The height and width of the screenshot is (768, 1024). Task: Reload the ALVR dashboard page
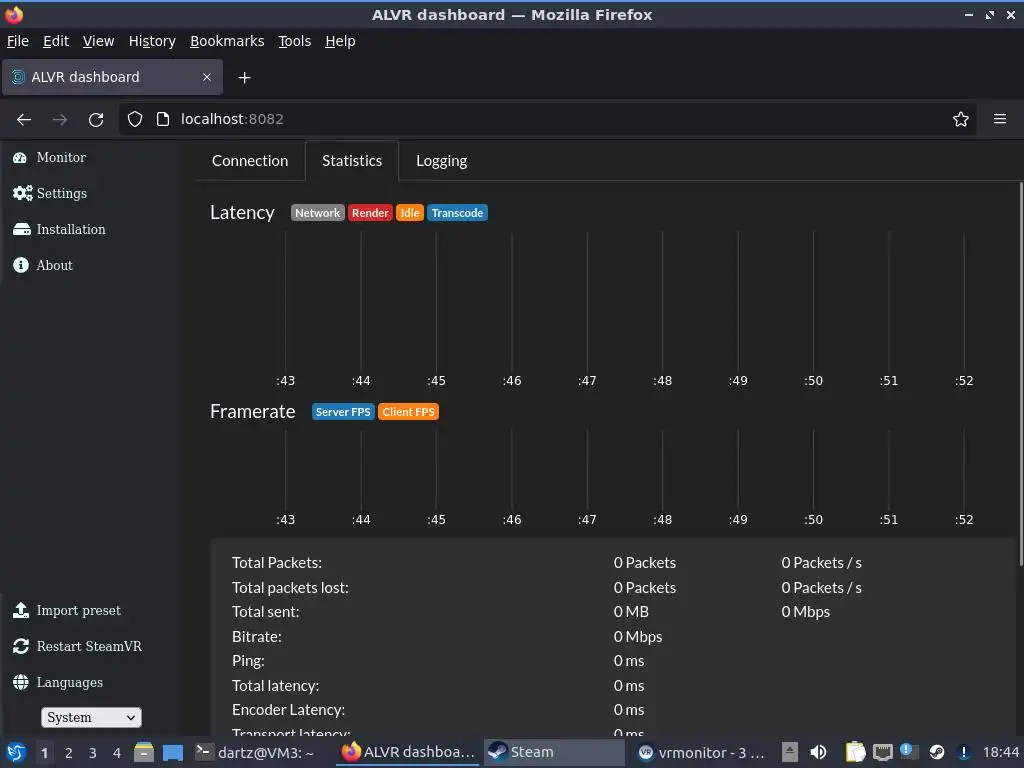point(96,120)
